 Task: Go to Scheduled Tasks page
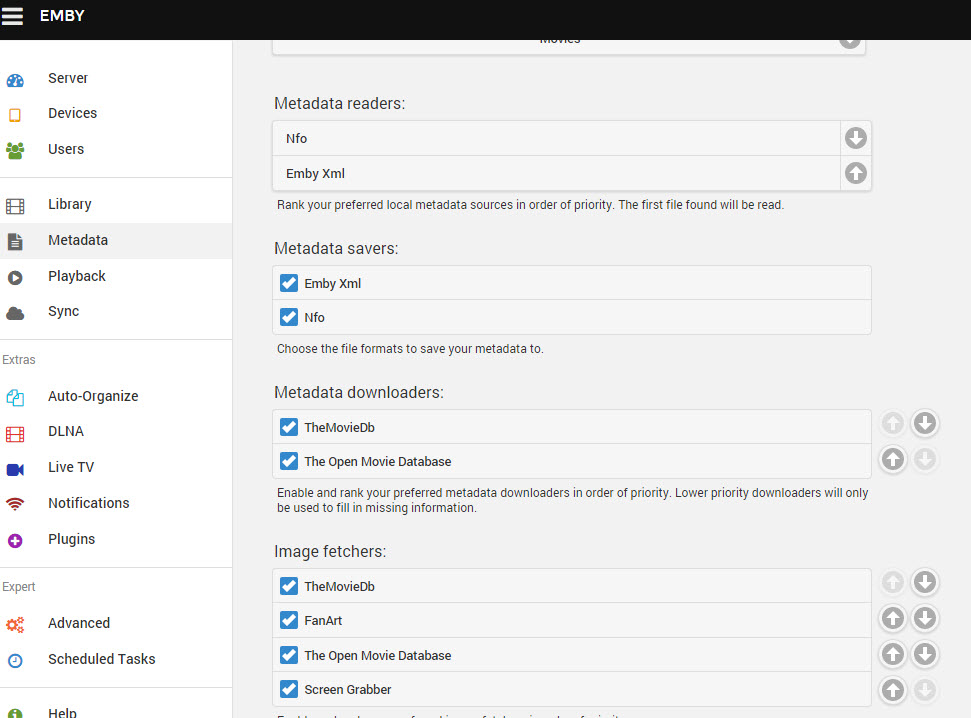tap(101, 659)
